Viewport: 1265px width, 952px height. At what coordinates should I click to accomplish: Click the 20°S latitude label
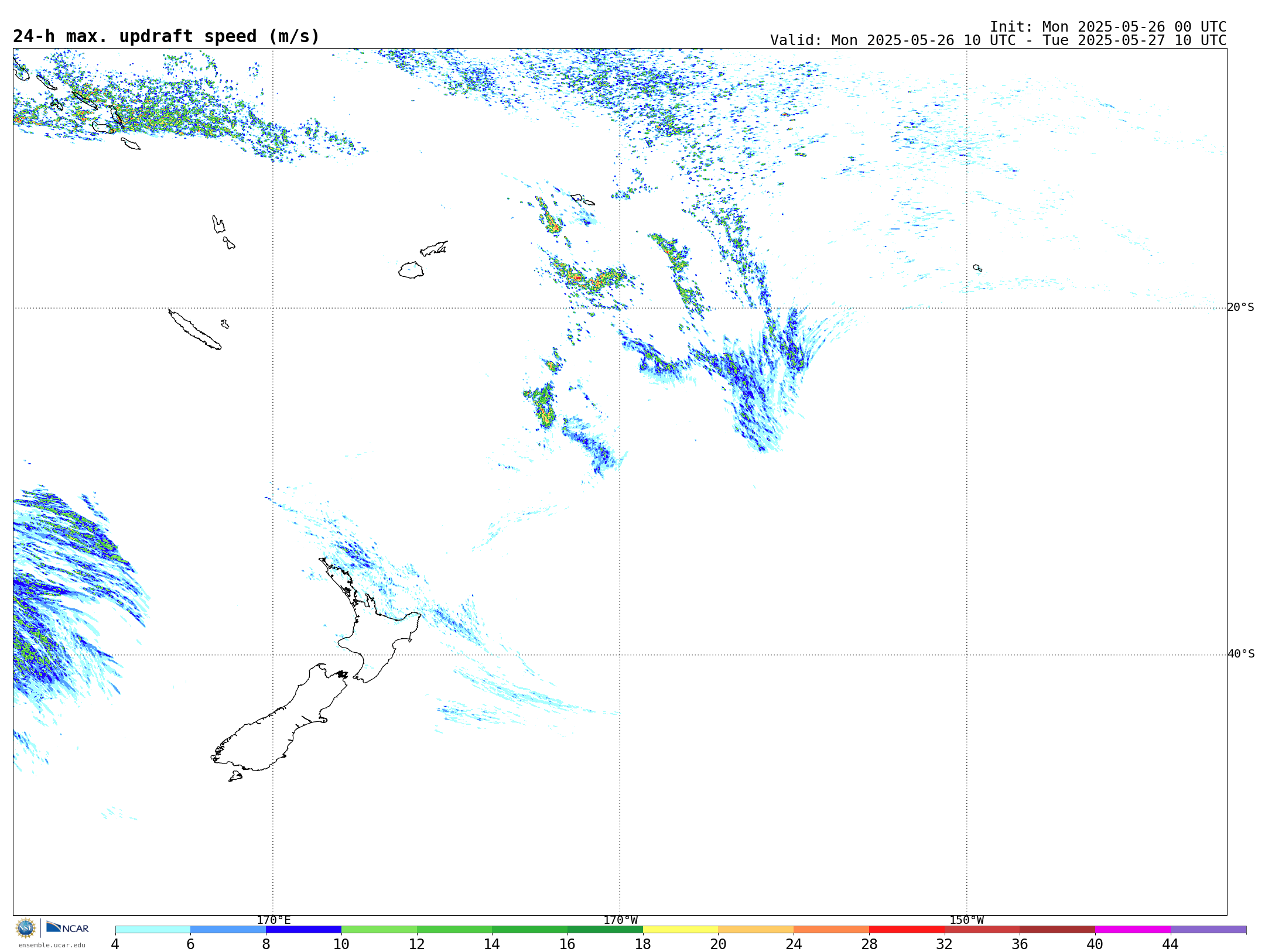(1240, 307)
